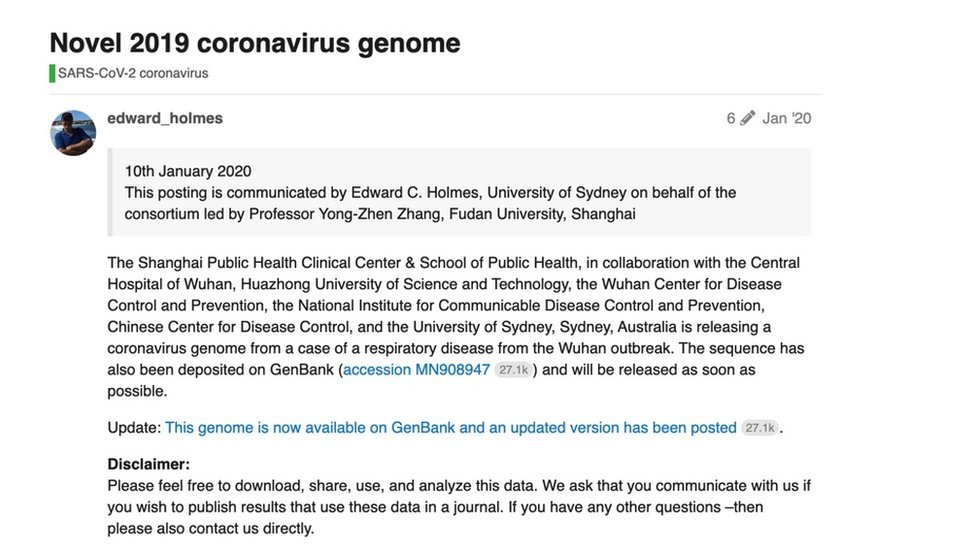The image size is (976, 549).
Task: Open the SARS-CoV-2 coronavirus category
Action: (x=133, y=73)
